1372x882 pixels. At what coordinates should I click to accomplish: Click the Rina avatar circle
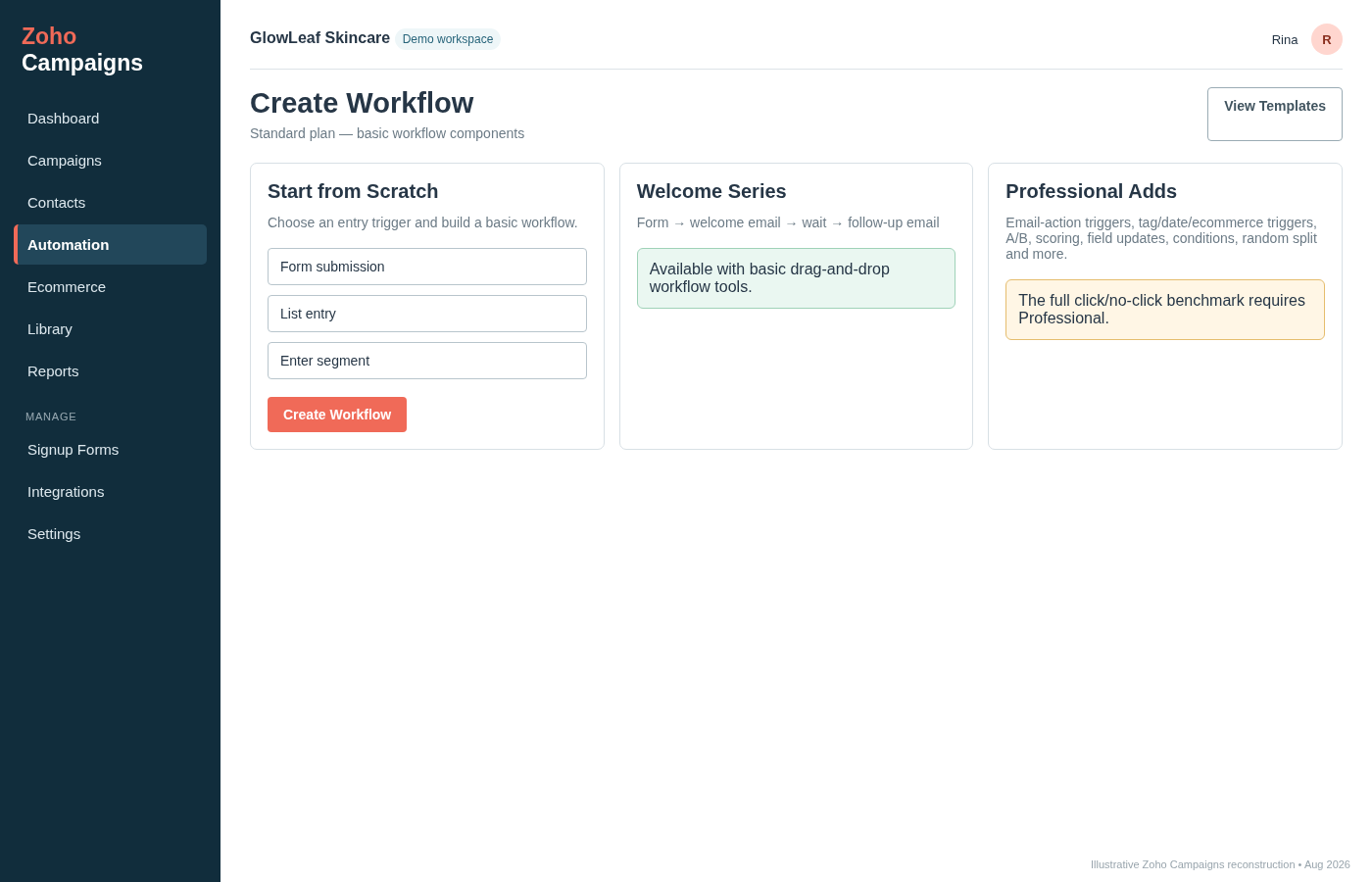click(1327, 39)
